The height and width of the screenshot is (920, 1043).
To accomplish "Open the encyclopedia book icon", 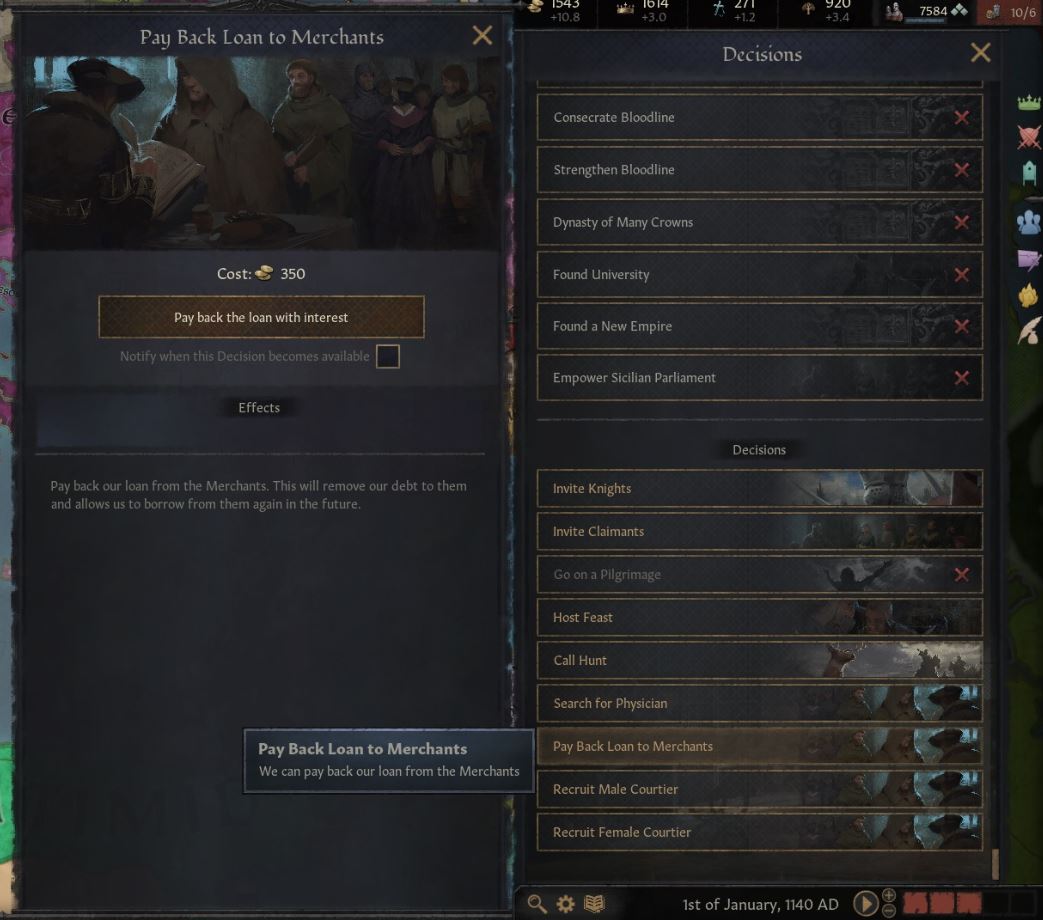I will (594, 903).
